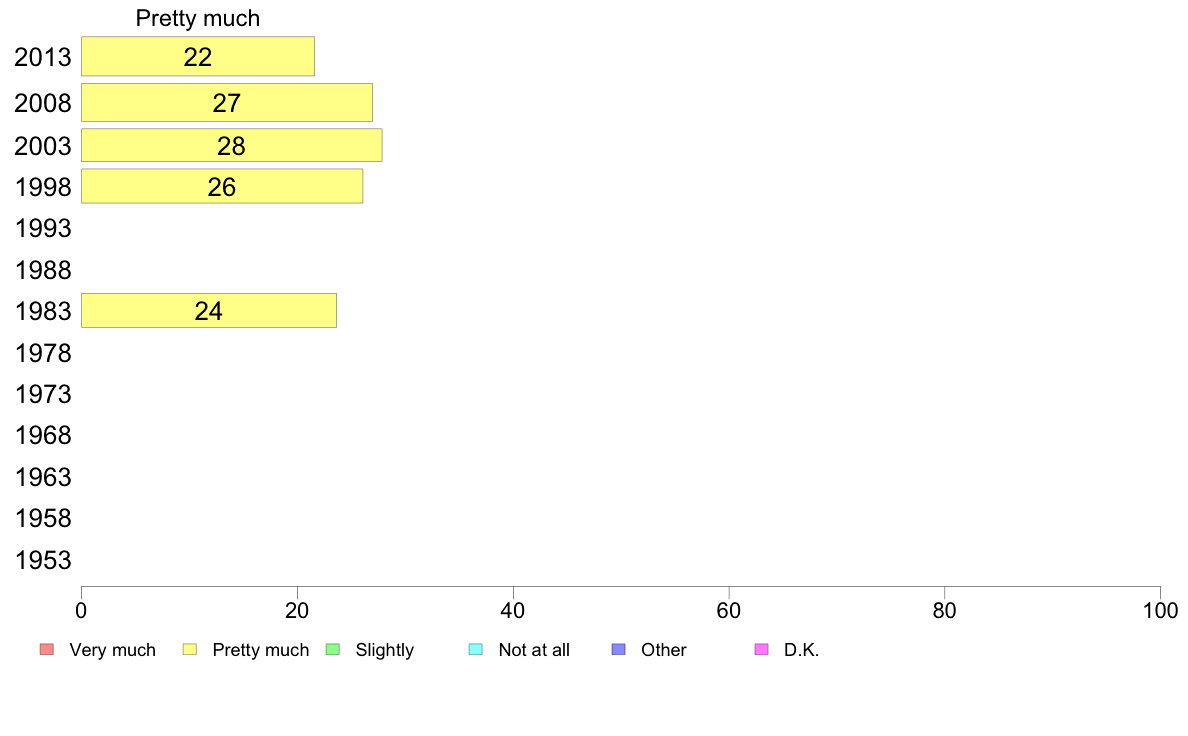This screenshot has width=1188, height=736.
Task: Click the red Very much legend swatch
Action: click(47, 650)
